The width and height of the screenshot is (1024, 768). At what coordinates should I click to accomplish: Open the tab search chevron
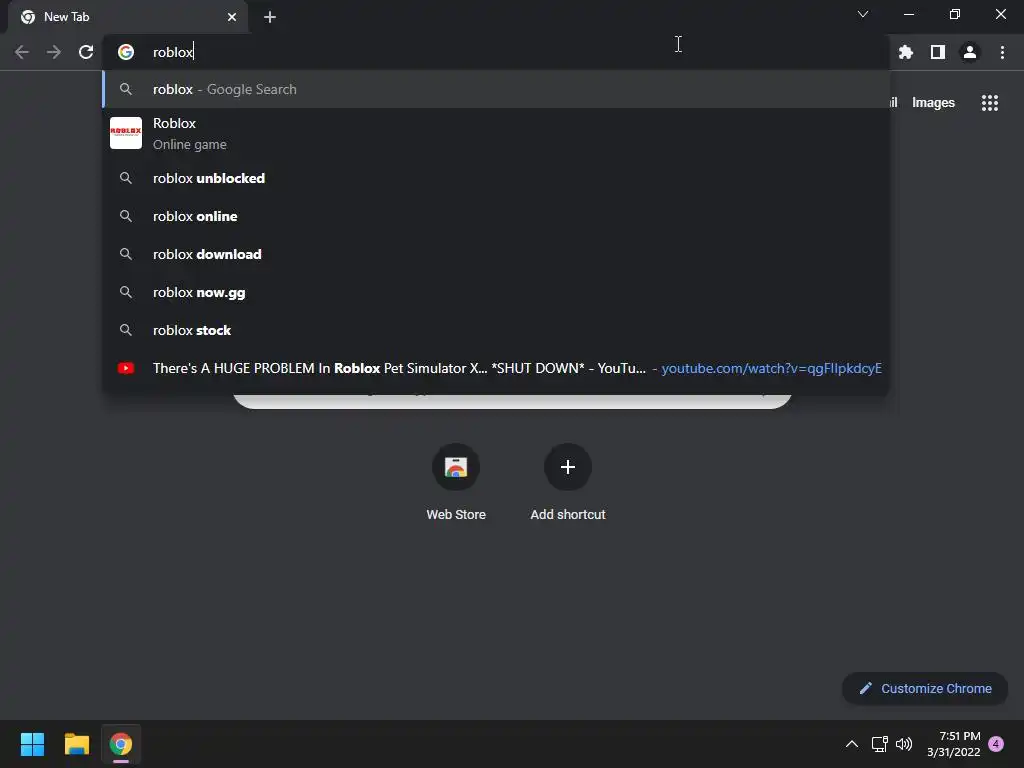(863, 14)
